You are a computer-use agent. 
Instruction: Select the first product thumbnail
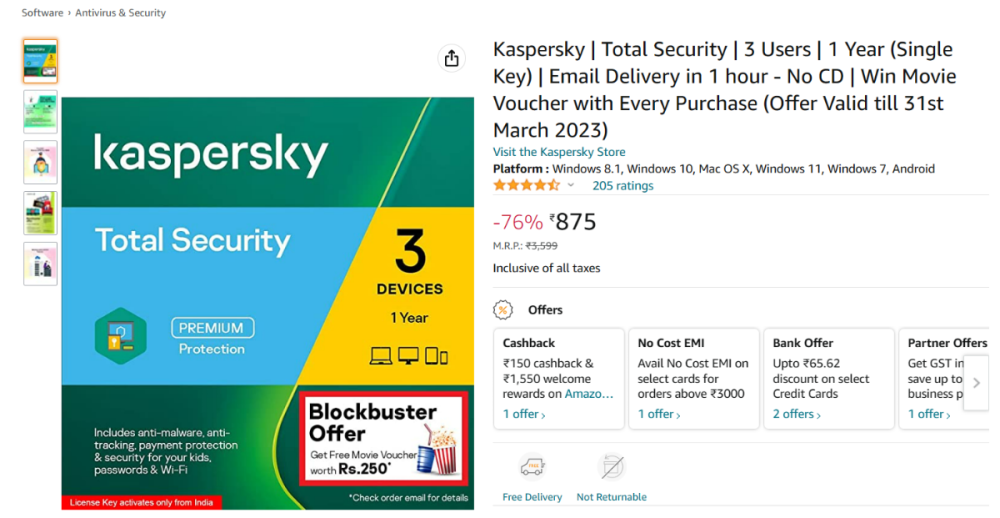(x=40, y=60)
